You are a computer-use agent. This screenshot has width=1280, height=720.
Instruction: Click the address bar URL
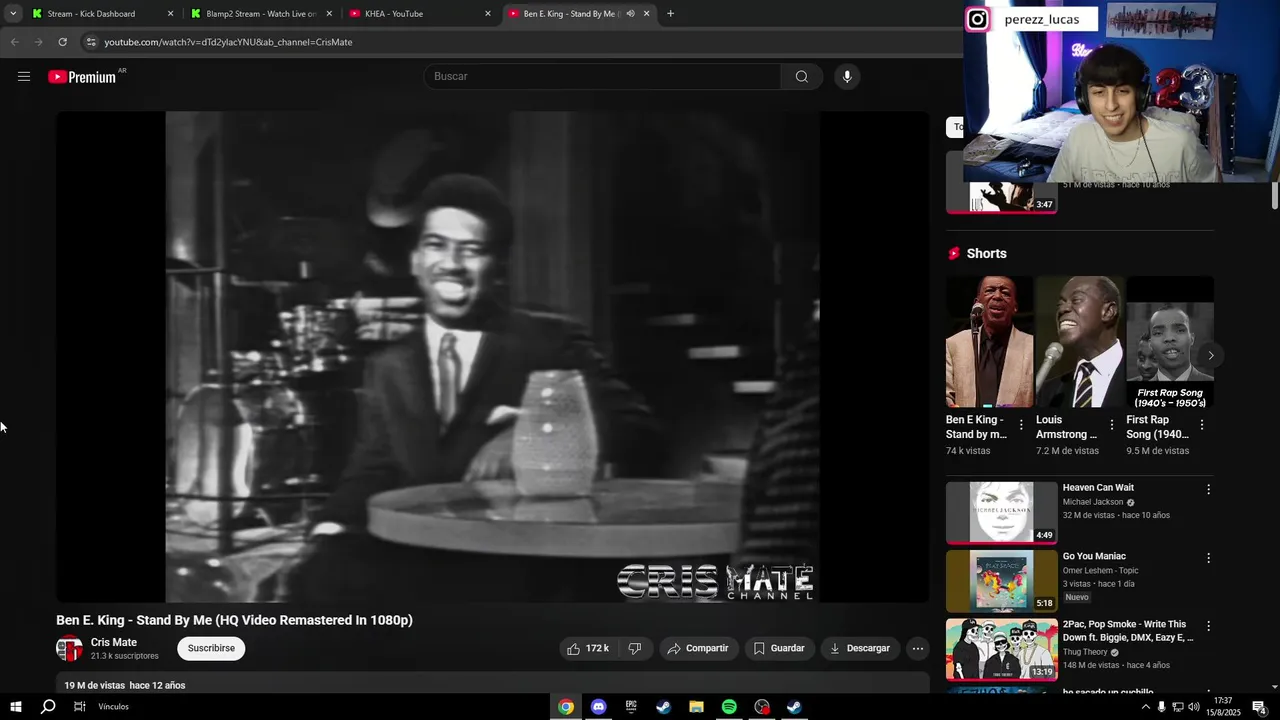(228, 42)
